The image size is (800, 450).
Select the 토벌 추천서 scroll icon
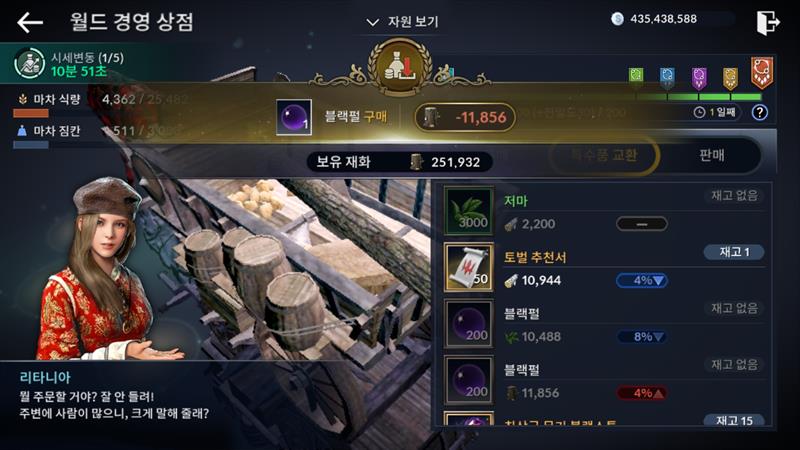point(468,267)
